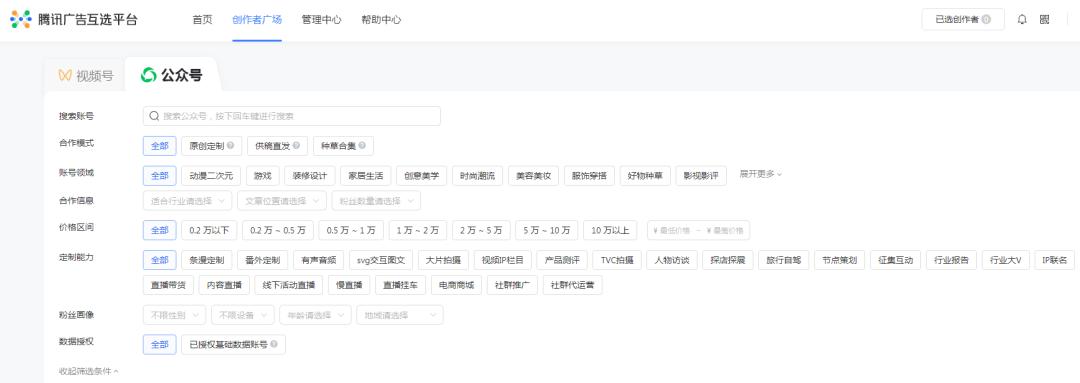Open 管理中心 in top navigation
The width and height of the screenshot is (1080, 383).
[x=322, y=20]
